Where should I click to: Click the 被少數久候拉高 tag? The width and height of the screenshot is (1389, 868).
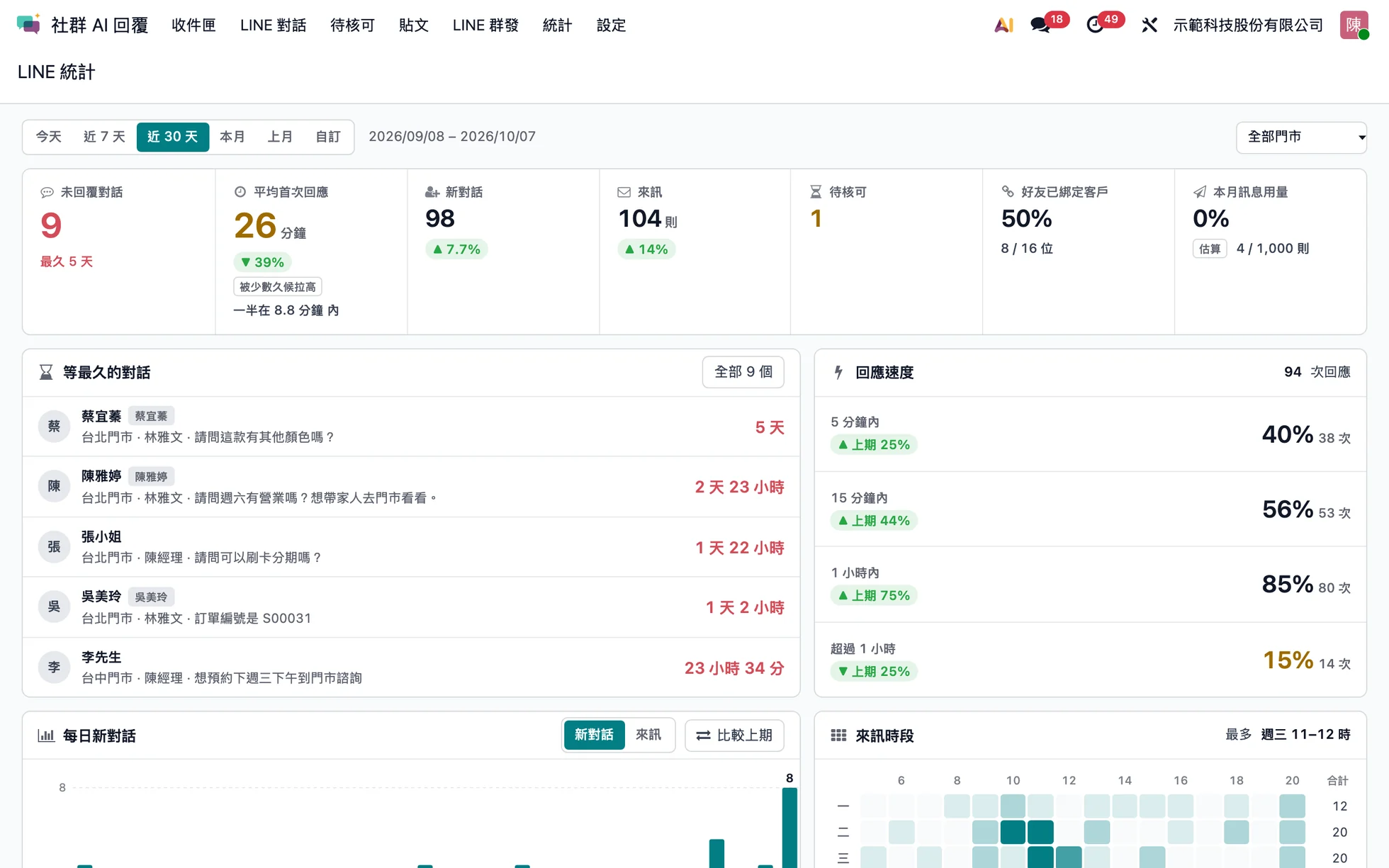point(278,286)
